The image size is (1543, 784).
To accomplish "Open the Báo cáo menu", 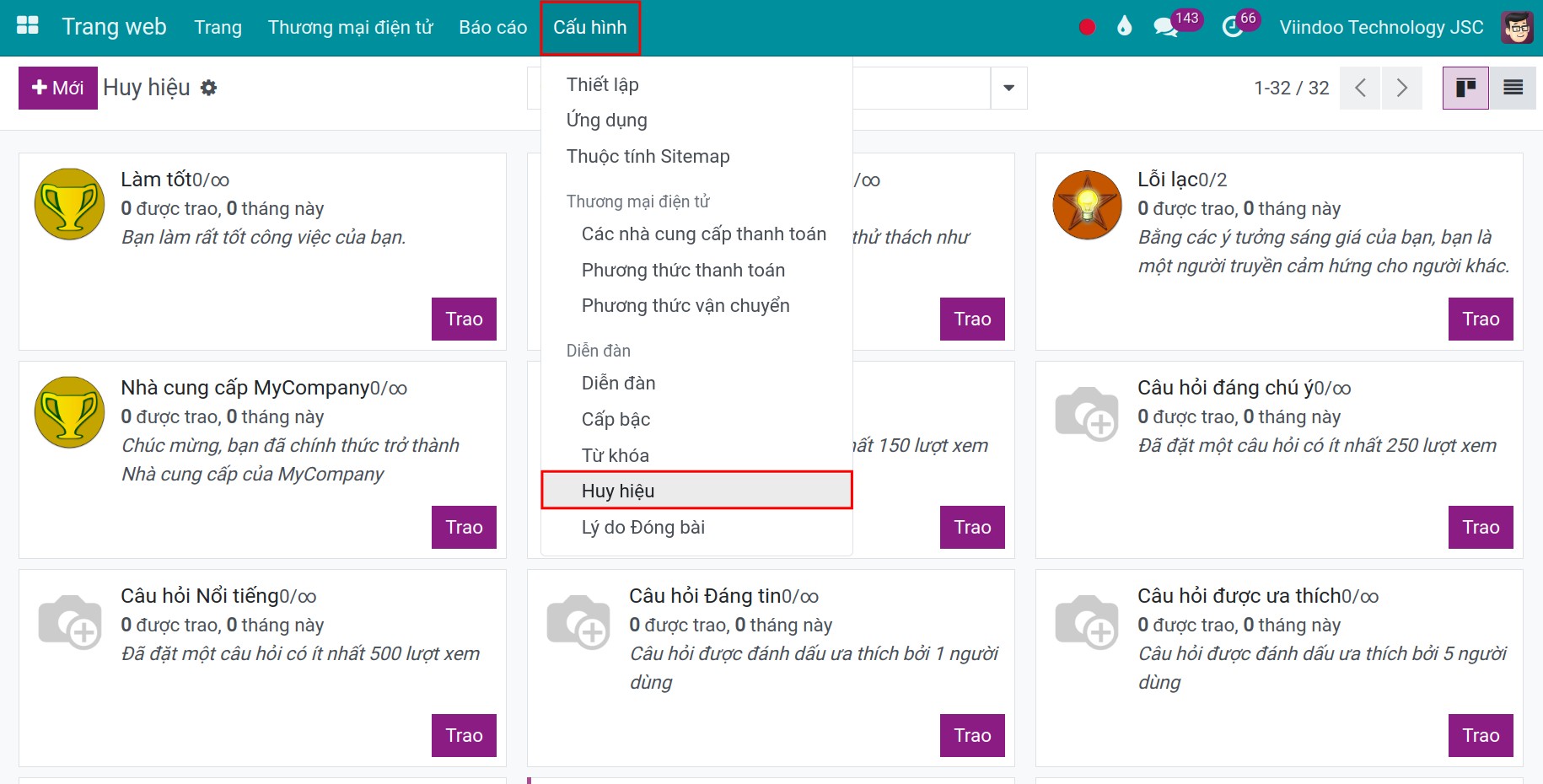I will pos(492,28).
